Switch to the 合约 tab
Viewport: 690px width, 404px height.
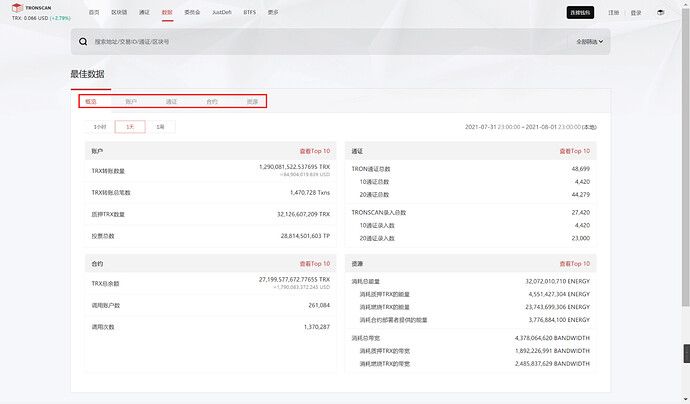[212, 101]
